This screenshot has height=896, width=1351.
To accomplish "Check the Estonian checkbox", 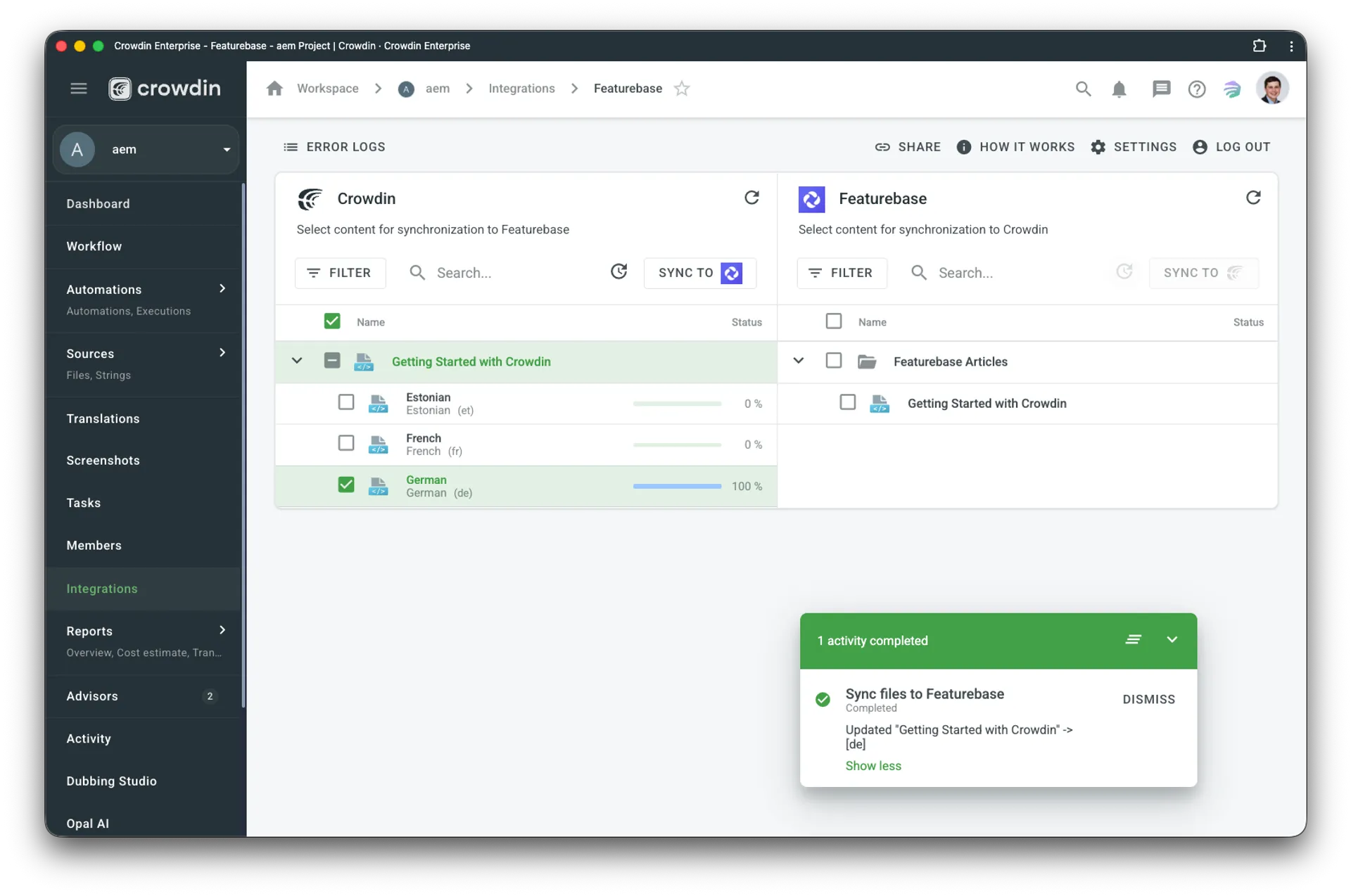I will pyautogui.click(x=346, y=402).
